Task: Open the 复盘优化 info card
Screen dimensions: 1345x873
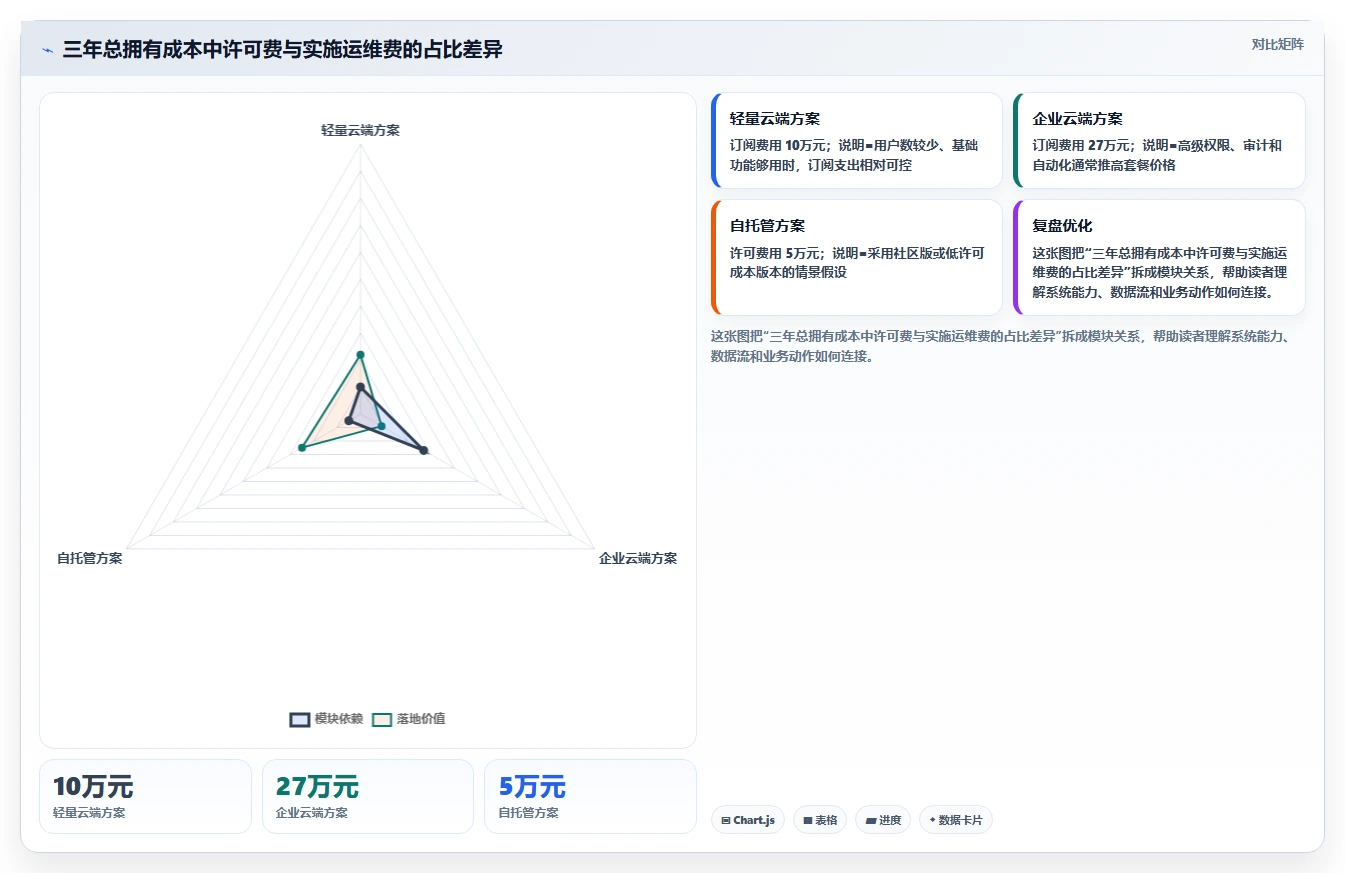Action: [x=1159, y=257]
